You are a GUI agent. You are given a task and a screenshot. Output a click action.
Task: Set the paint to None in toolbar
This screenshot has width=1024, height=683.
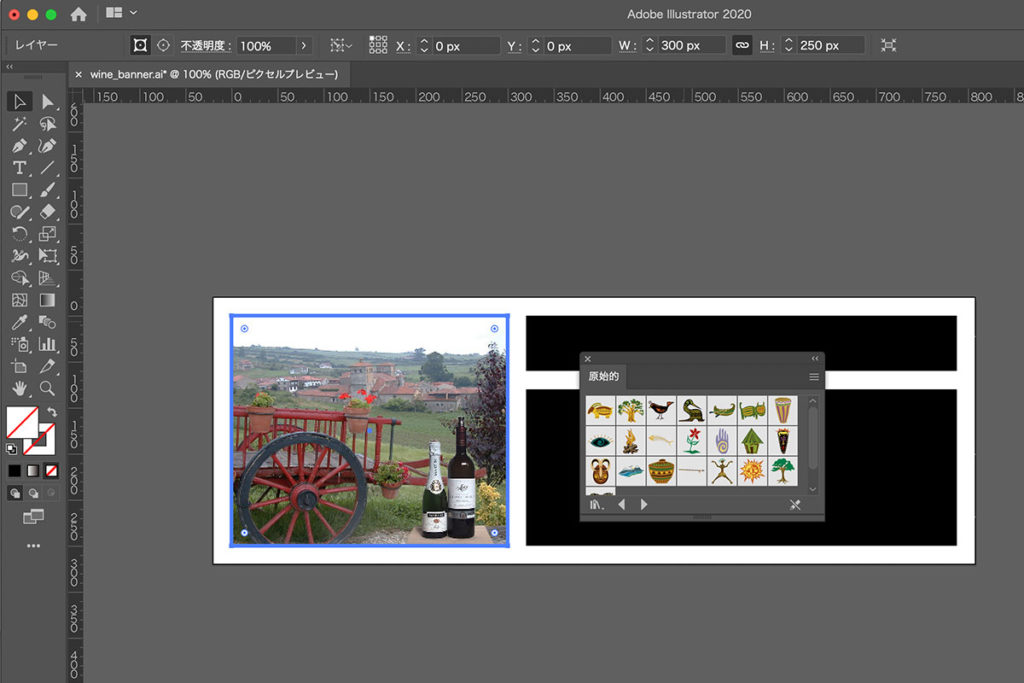(51, 470)
